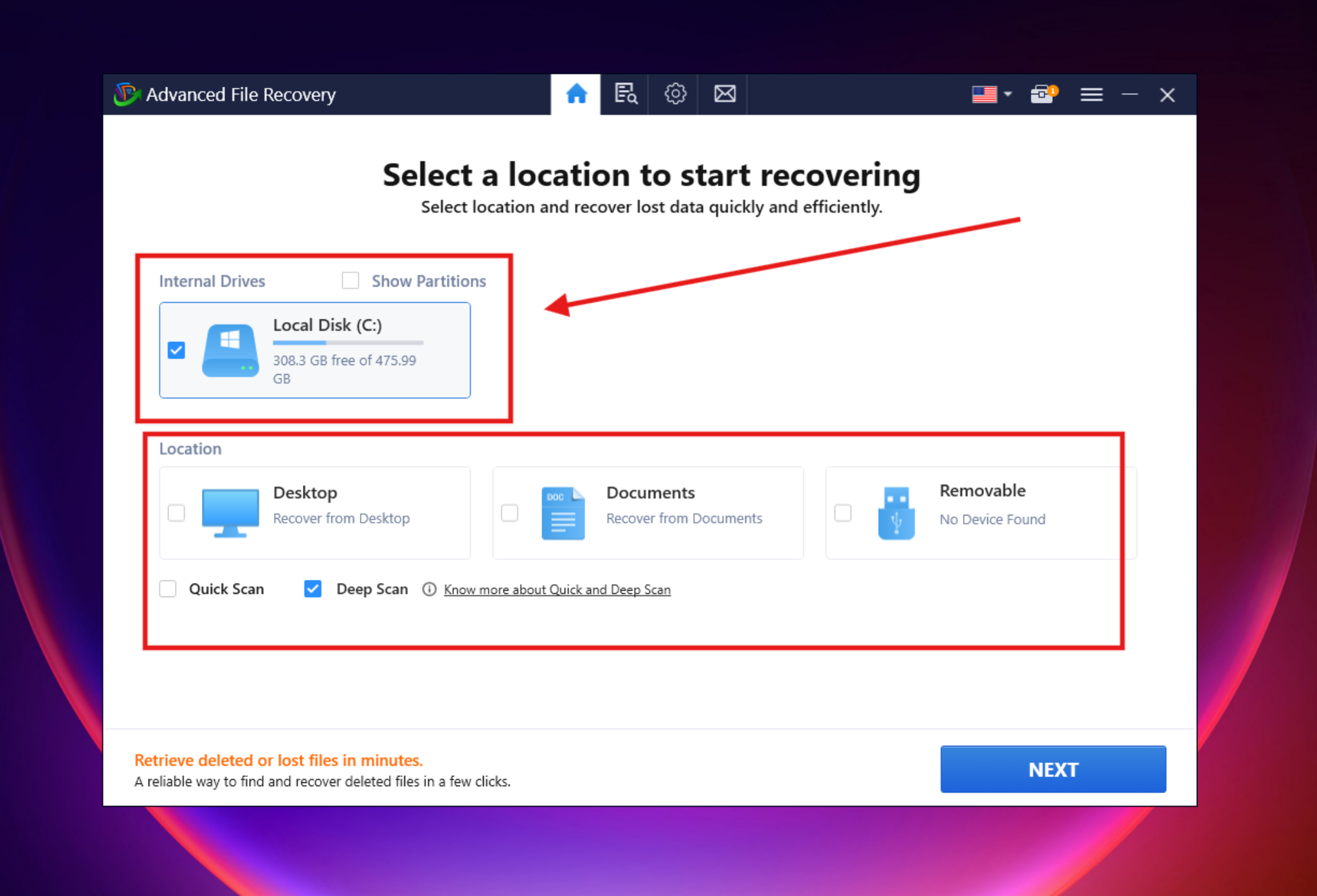Uncheck the Local Disk (C:) checkbox
The height and width of the screenshot is (896, 1317).
click(176, 350)
